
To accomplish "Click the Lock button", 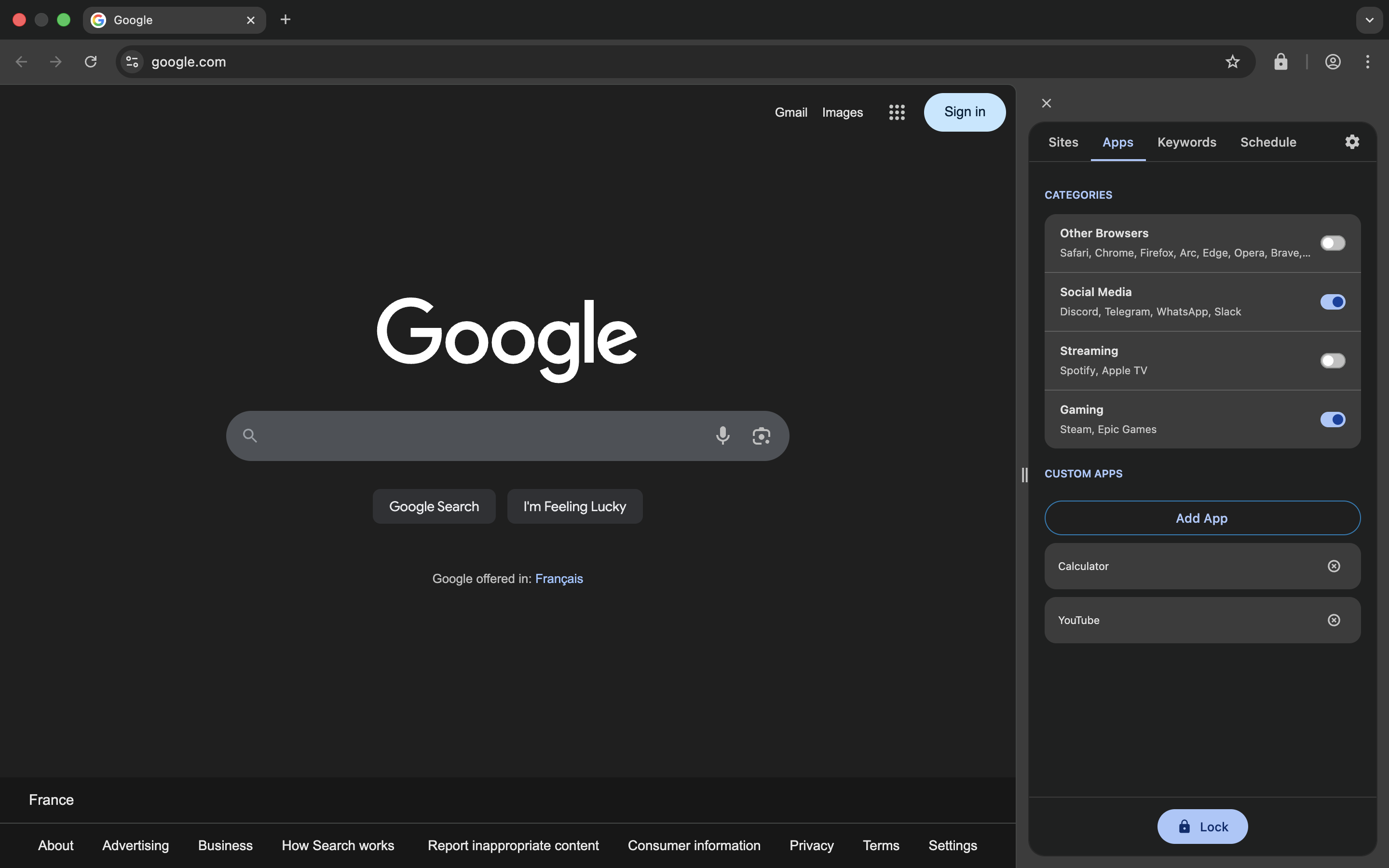I will [x=1202, y=827].
